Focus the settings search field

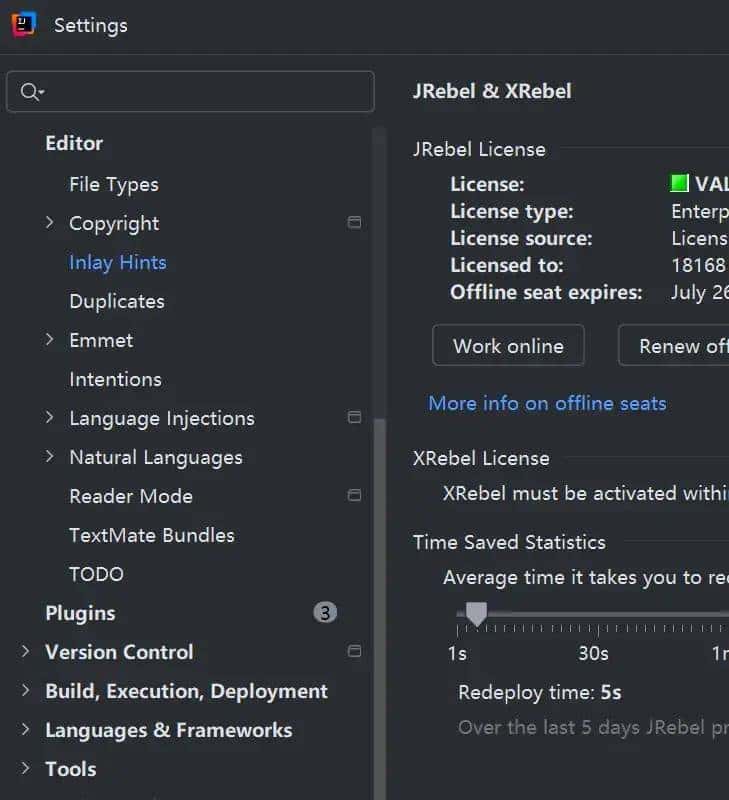200,92
